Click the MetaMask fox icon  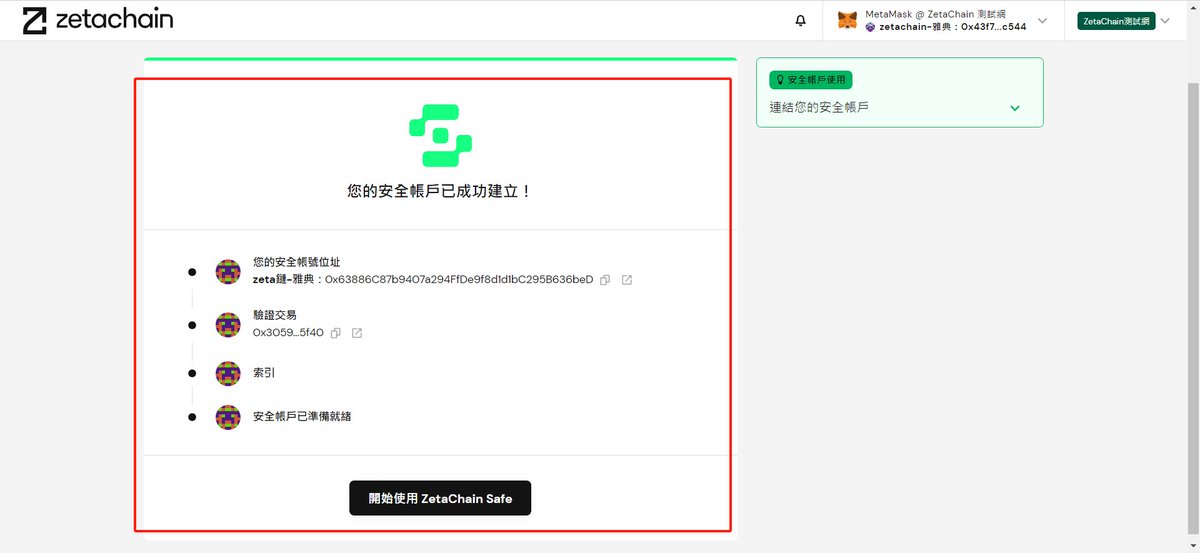[847, 20]
